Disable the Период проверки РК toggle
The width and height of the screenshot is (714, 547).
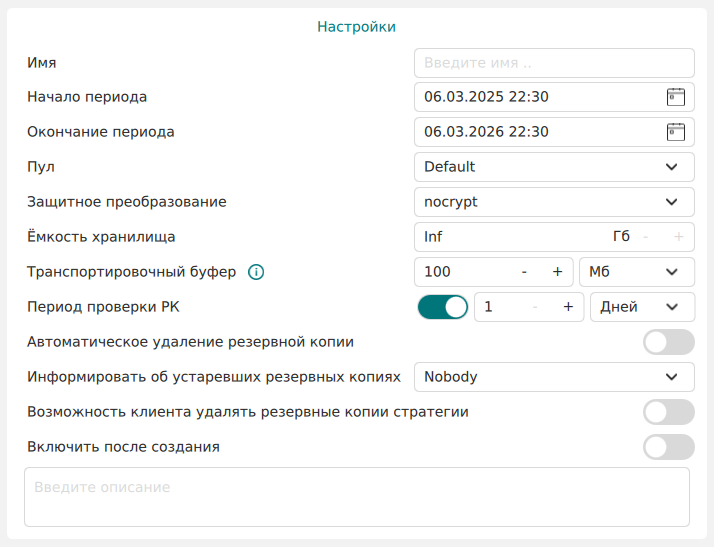442,307
